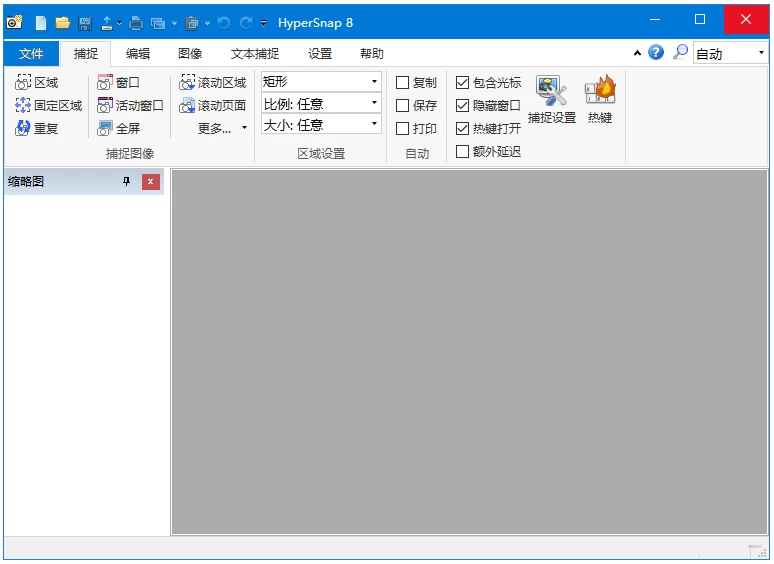Image resolution: width=774 pixels, height=564 pixels.
Task: Capture 全屏 full screen
Action: (x=118, y=129)
